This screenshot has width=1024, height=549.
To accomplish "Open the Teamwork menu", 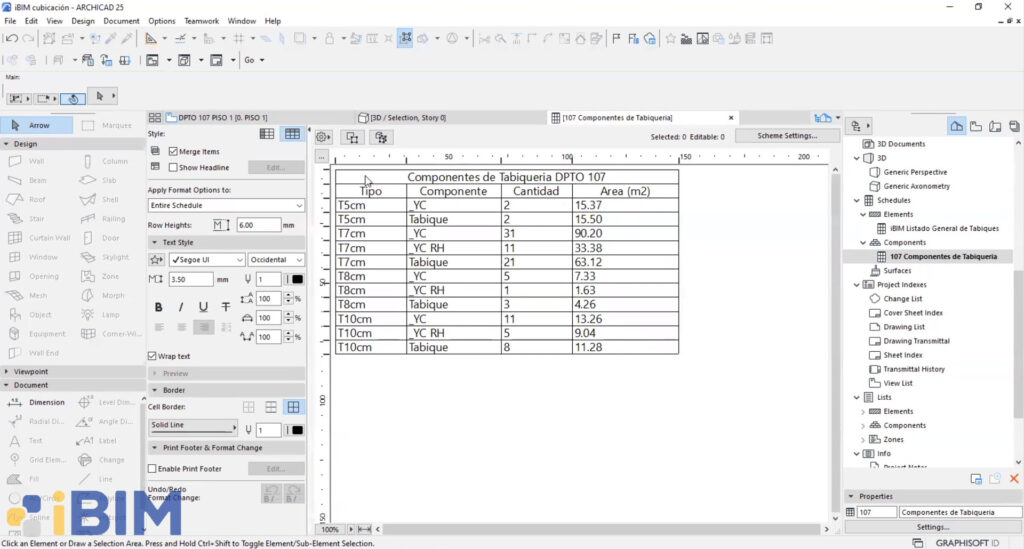I will coord(201,21).
